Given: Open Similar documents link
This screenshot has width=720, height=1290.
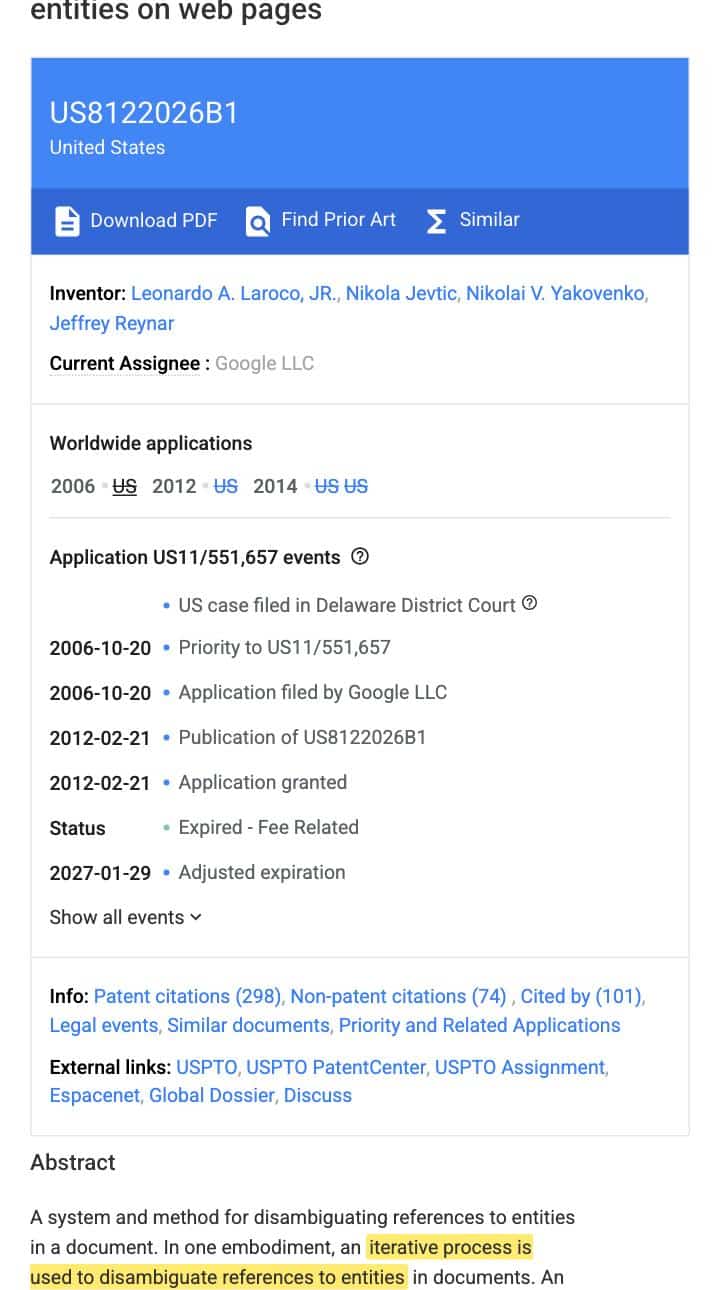Looking at the screenshot, I should click(248, 1025).
